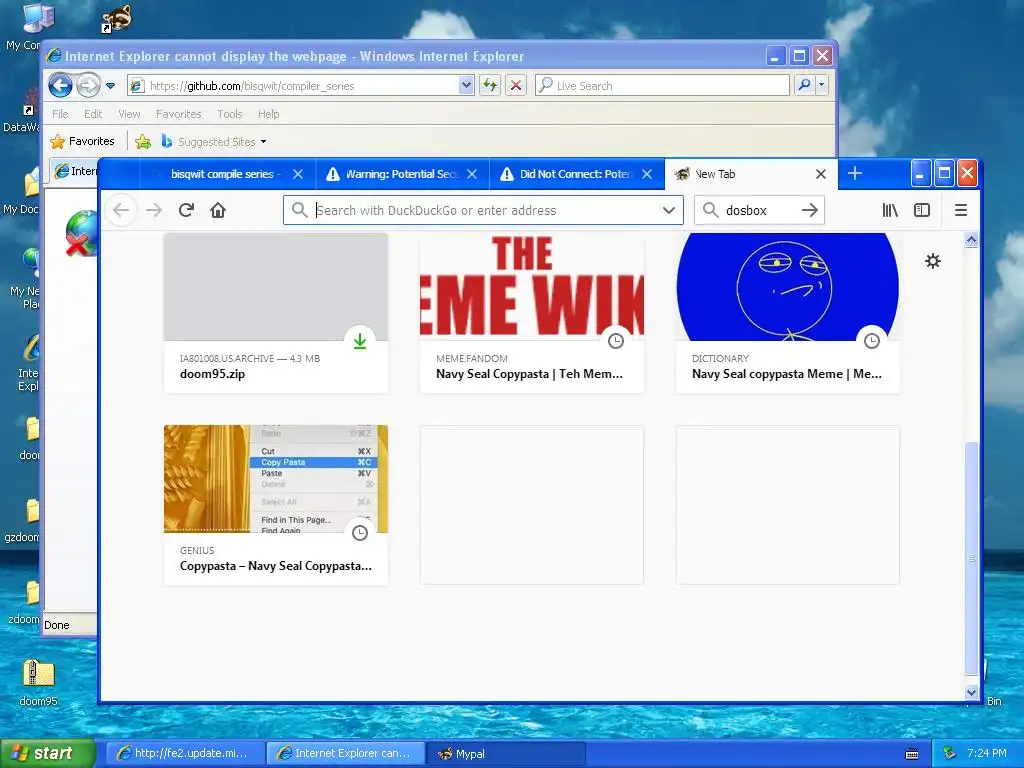The width and height of the screenshot is (1024, 768).
Task: Click Internet Explorer stop button
Action: click(x=516, y=85)
